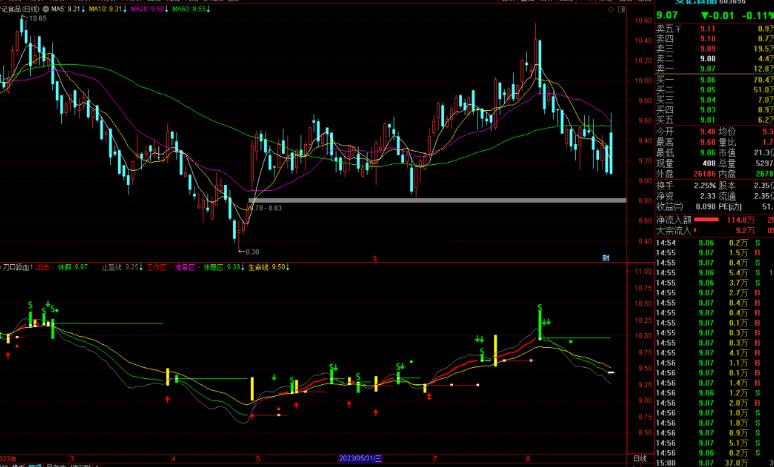Image resolution: width=774 pixels, height=467 pixels.
Task: Click the 10.60 label on the price axis
Action: (x=644, y=21)
